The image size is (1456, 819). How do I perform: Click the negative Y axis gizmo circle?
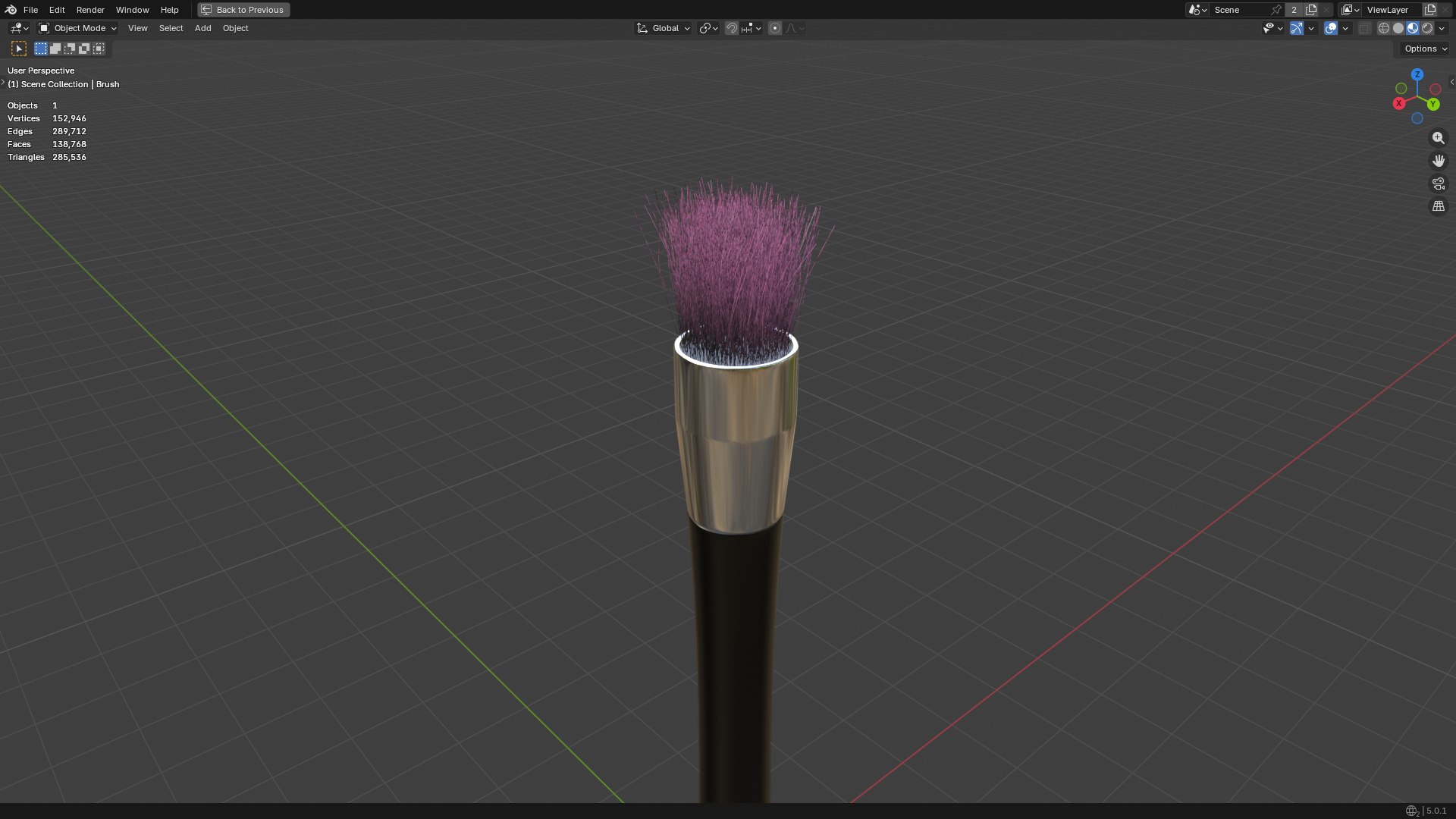(x=1401, y=89)
